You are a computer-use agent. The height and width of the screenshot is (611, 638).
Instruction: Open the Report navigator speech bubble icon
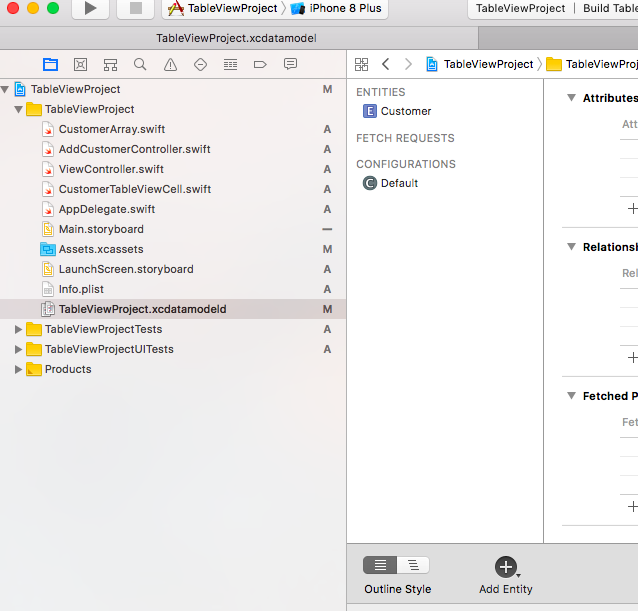pos(290,64)
